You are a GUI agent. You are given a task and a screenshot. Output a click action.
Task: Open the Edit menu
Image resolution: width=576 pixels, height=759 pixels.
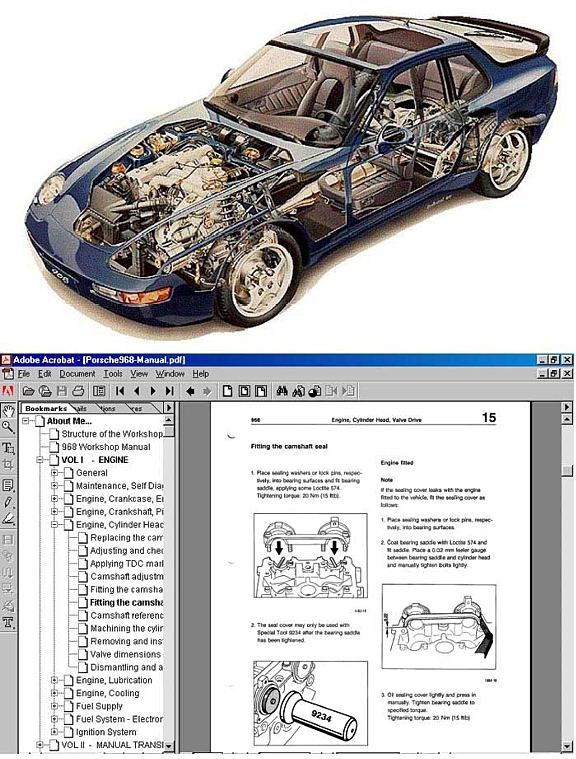coord(45,374)
